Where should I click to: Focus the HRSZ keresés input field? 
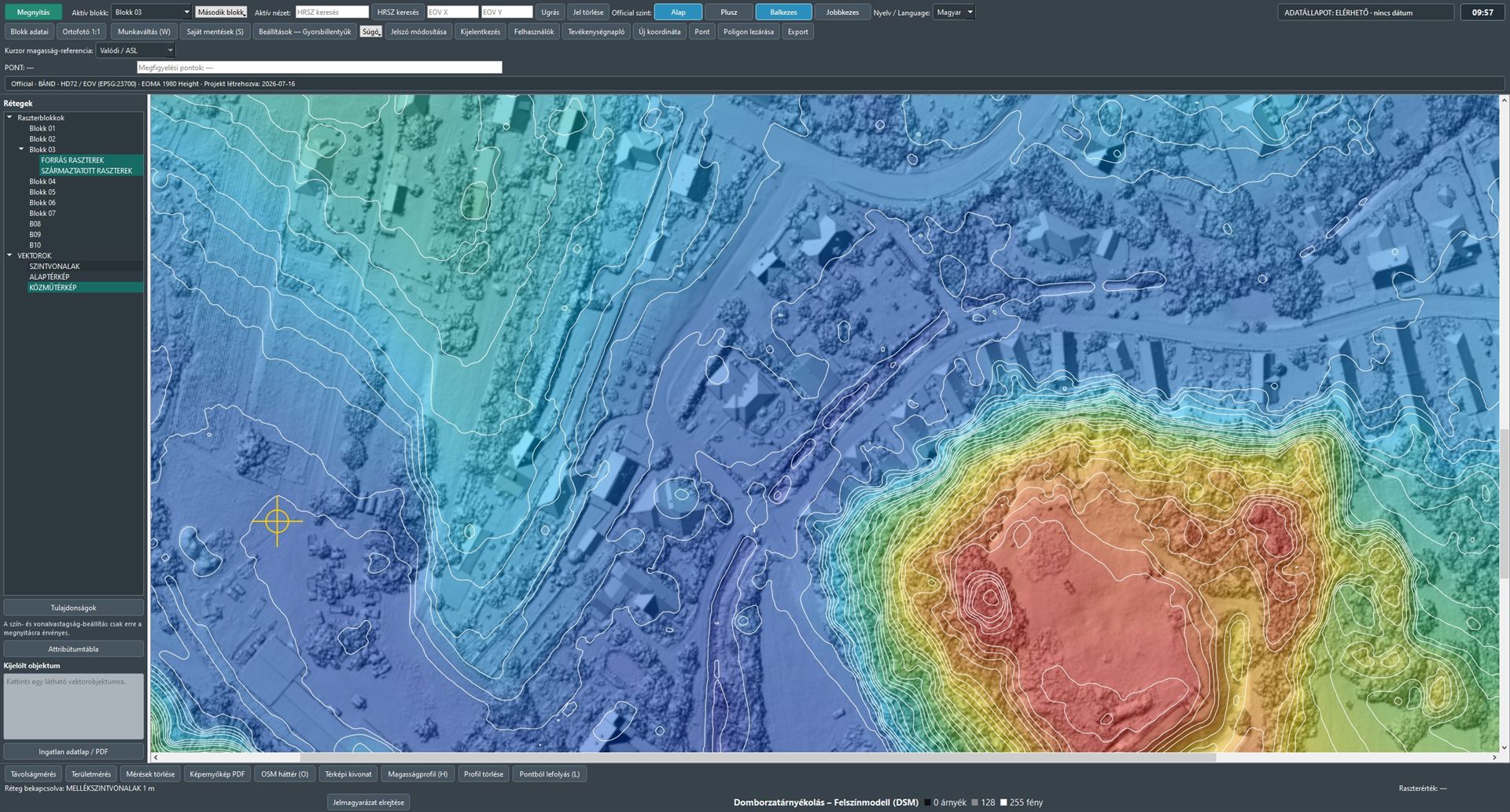pyautogui.click(x=332, y=13)
